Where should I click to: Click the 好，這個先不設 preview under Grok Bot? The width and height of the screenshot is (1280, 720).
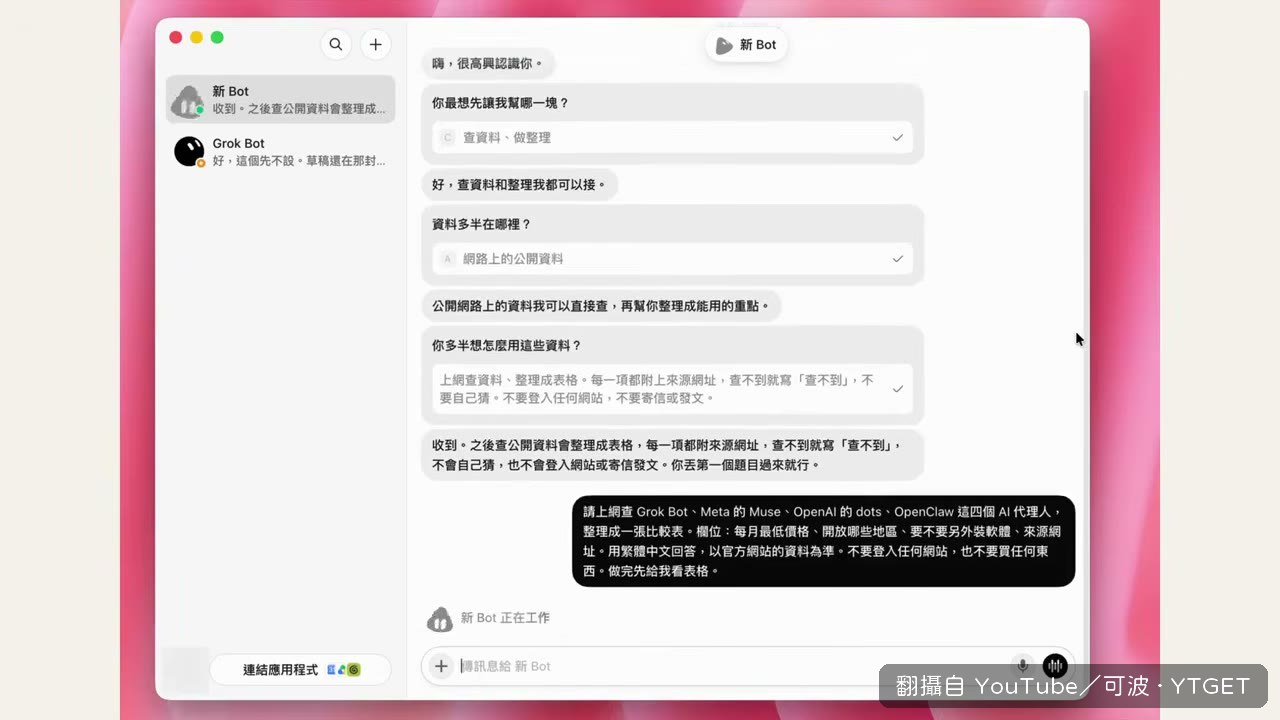299,161
